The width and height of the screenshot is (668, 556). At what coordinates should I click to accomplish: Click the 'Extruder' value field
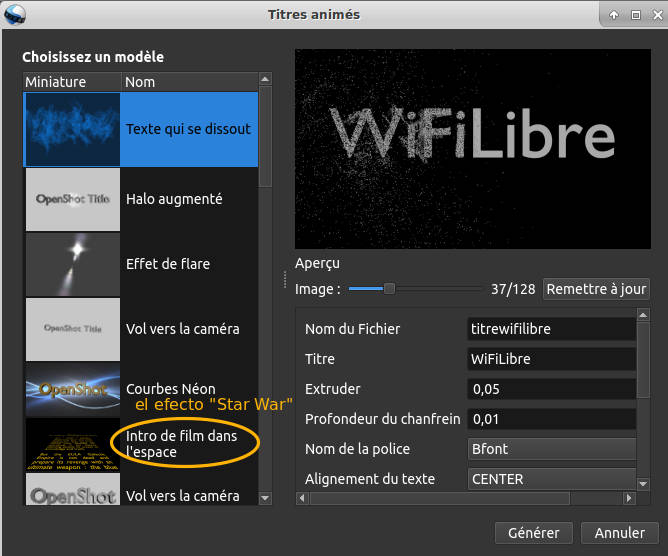[552, 389]
